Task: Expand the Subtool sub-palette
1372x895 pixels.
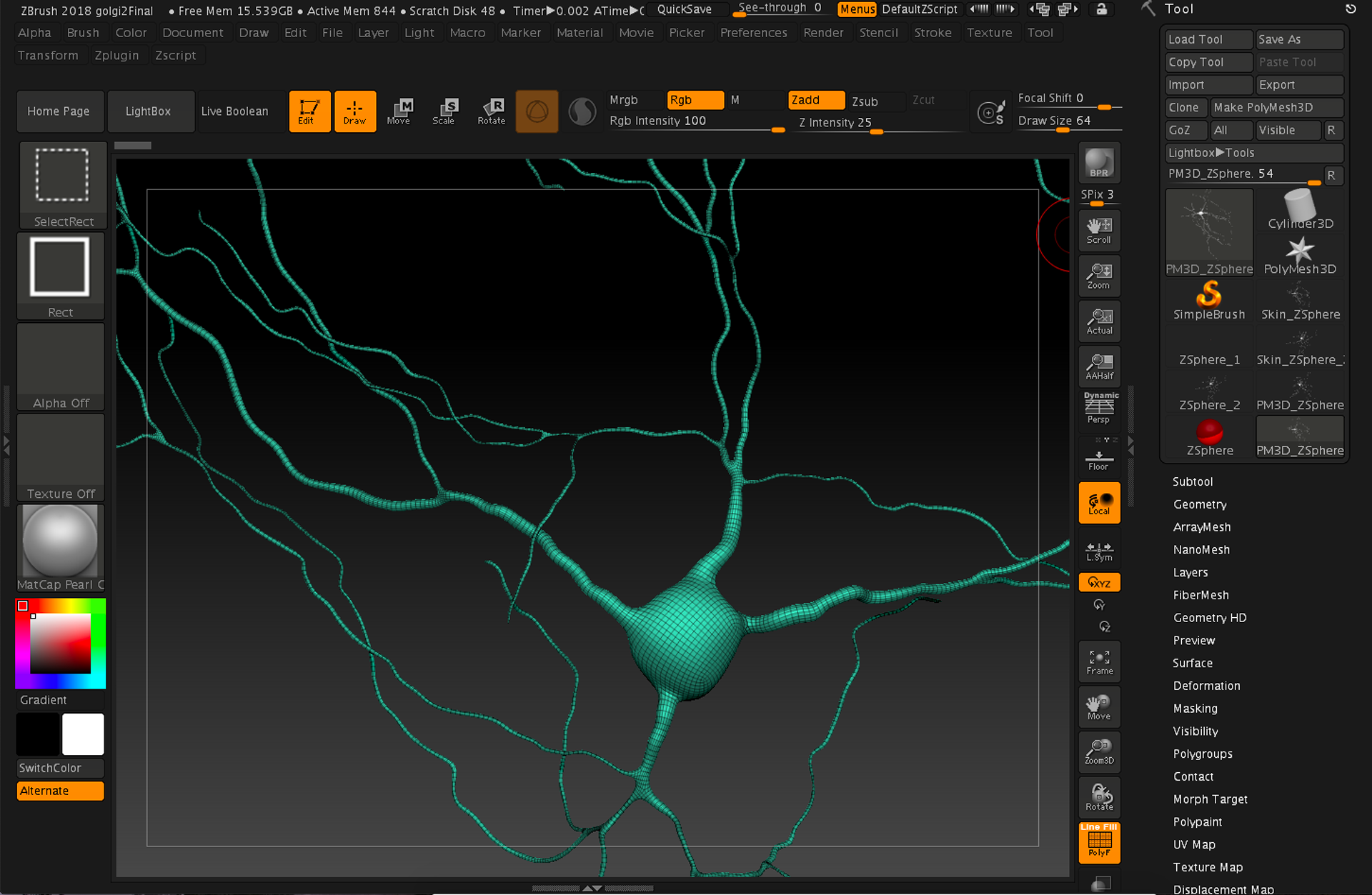Action: click(x=1193, y=482)
